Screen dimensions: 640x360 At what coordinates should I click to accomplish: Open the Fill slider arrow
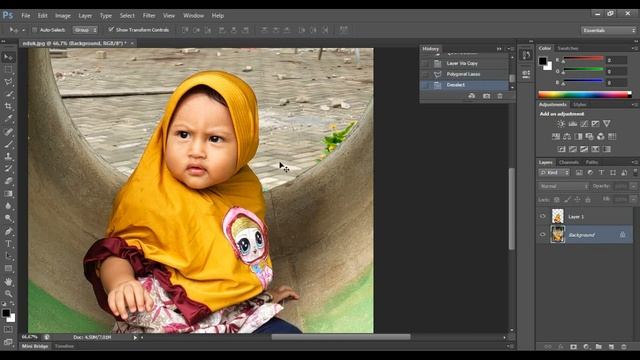click(633, 200)
